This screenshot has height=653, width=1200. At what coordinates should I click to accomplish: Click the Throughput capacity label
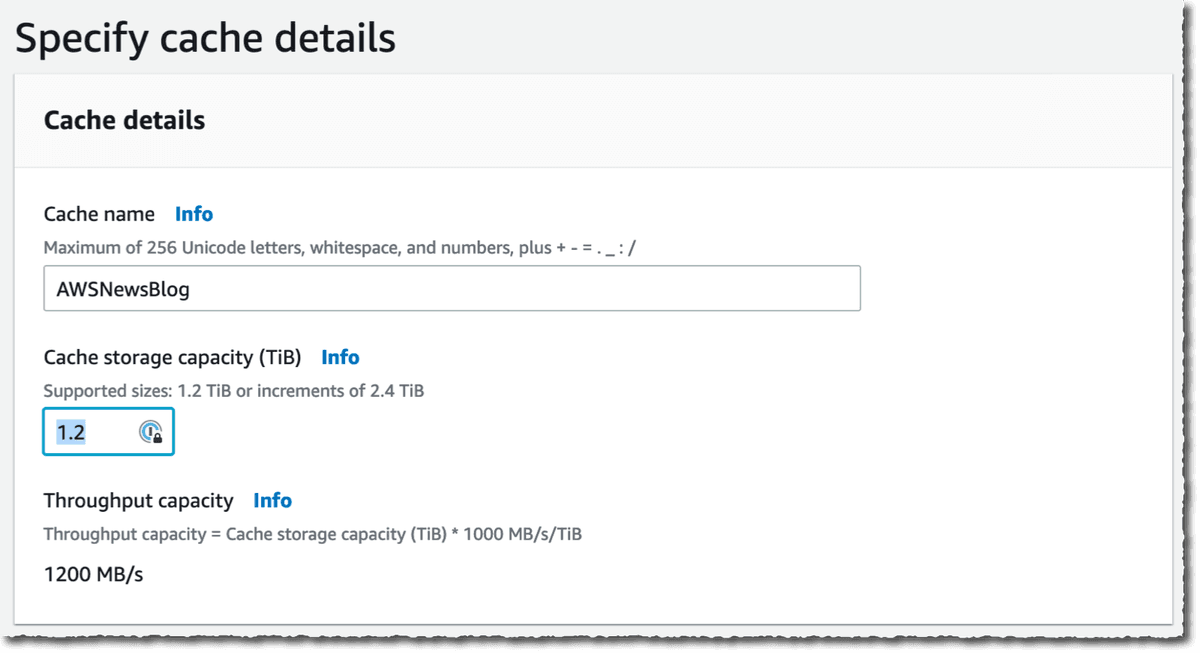(138, 500)
